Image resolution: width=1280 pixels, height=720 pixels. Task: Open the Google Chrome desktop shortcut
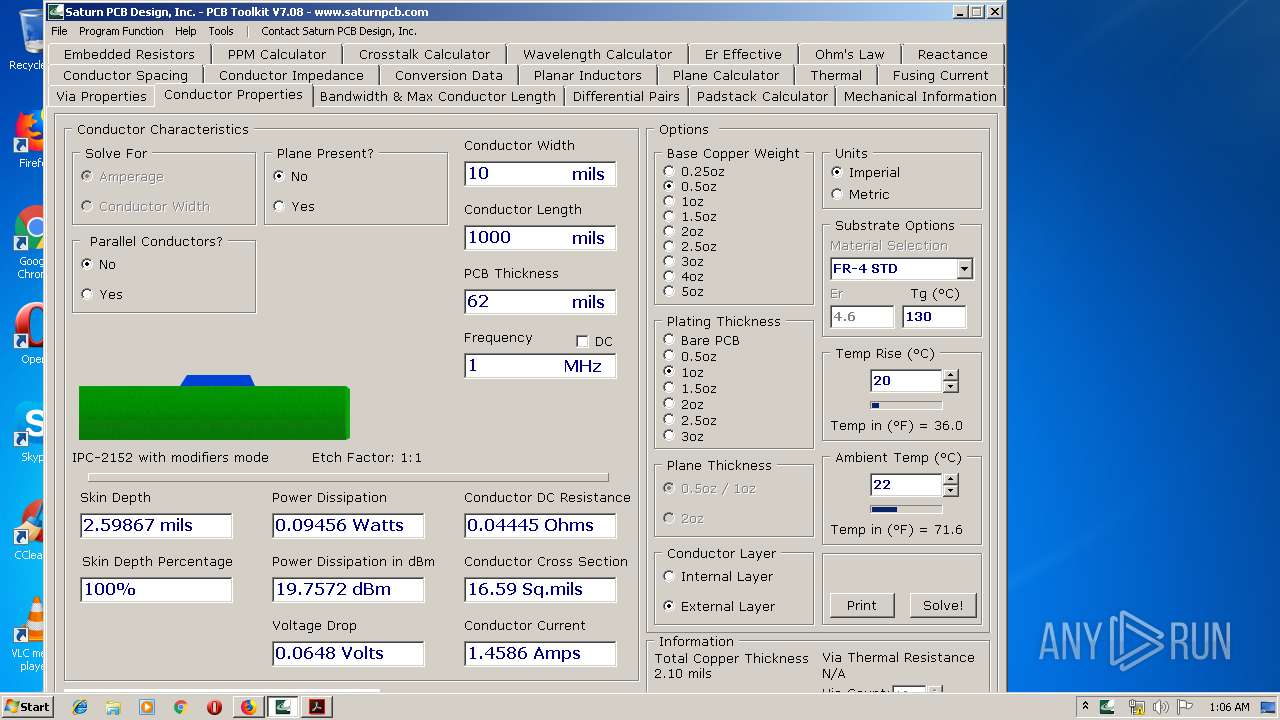[29, 243]
